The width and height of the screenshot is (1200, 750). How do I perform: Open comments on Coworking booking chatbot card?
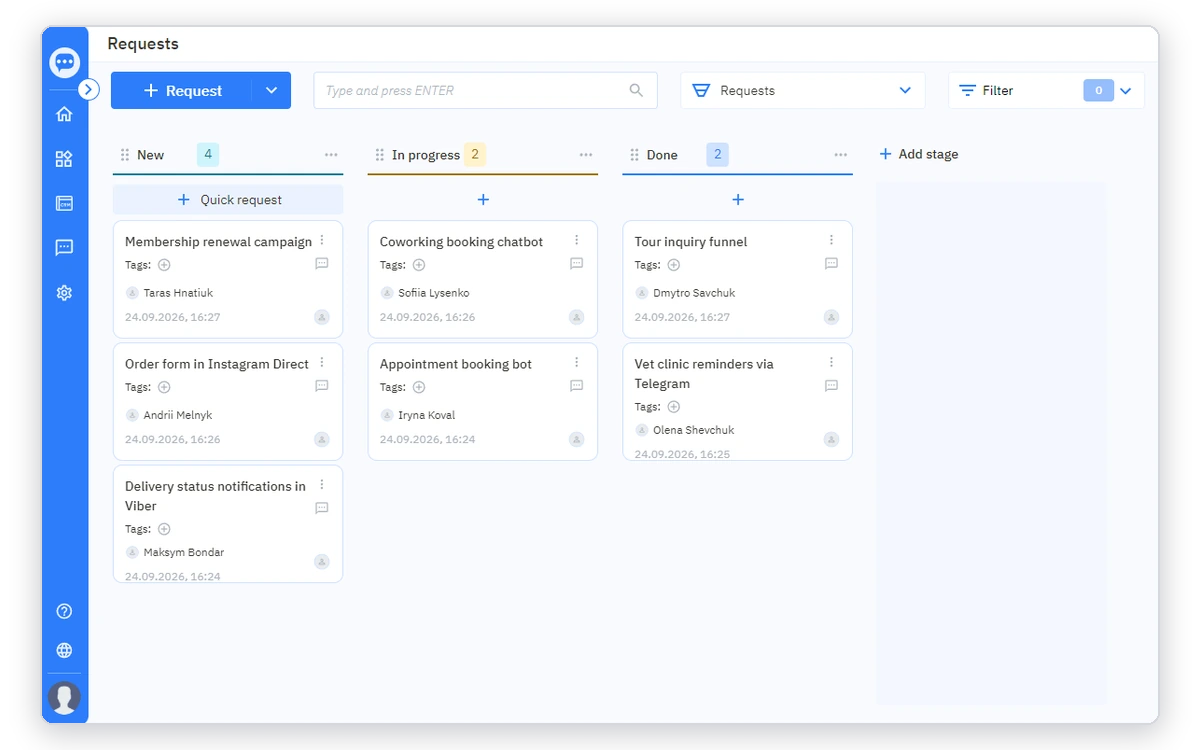(577, 264)
